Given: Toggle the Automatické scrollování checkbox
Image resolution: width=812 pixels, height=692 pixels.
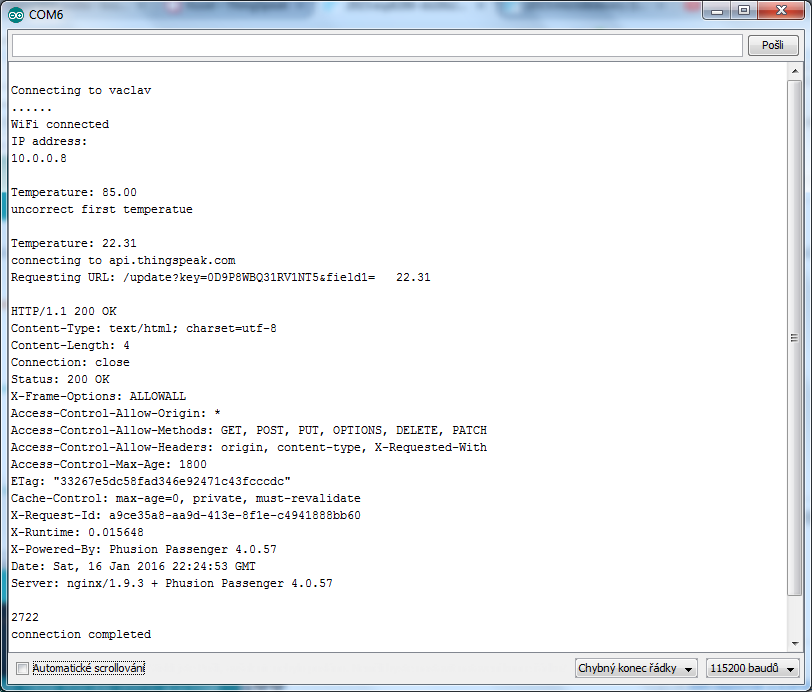Looking at the screenshot, I should tap(22, 668).
